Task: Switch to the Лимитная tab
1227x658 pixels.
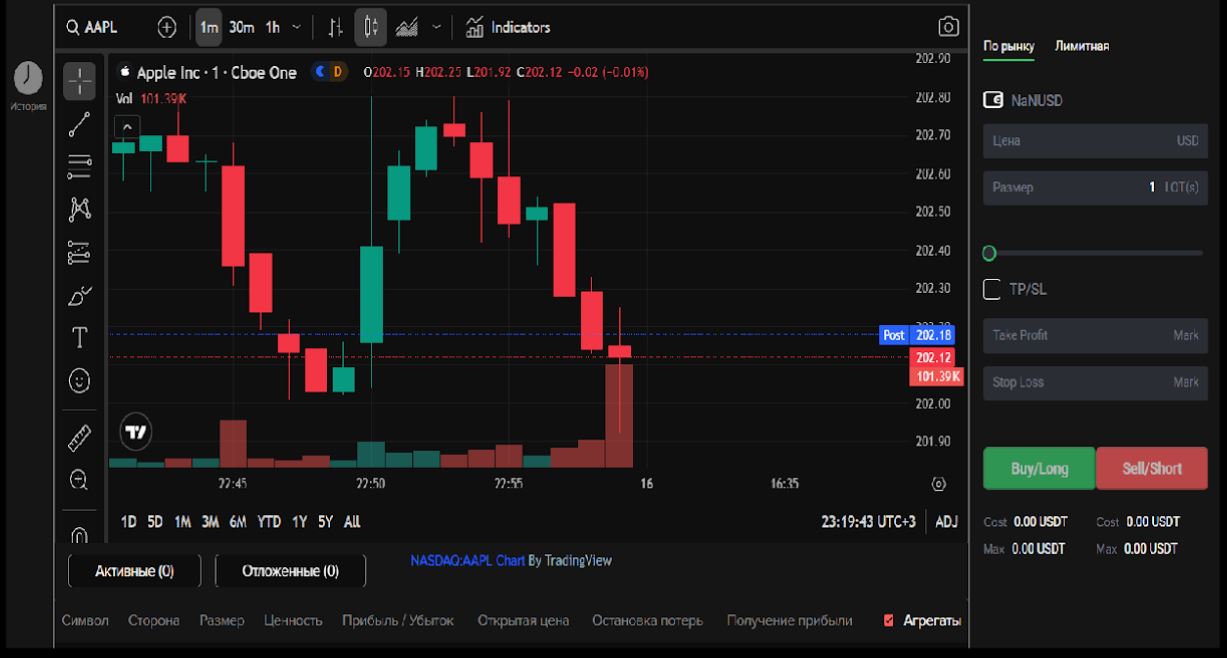Action: point(1081,46)
